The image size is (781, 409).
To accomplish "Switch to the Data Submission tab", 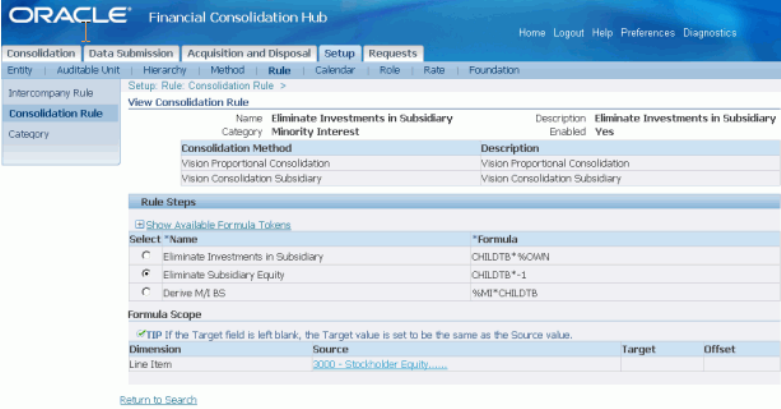I will [x=131, y=53].
